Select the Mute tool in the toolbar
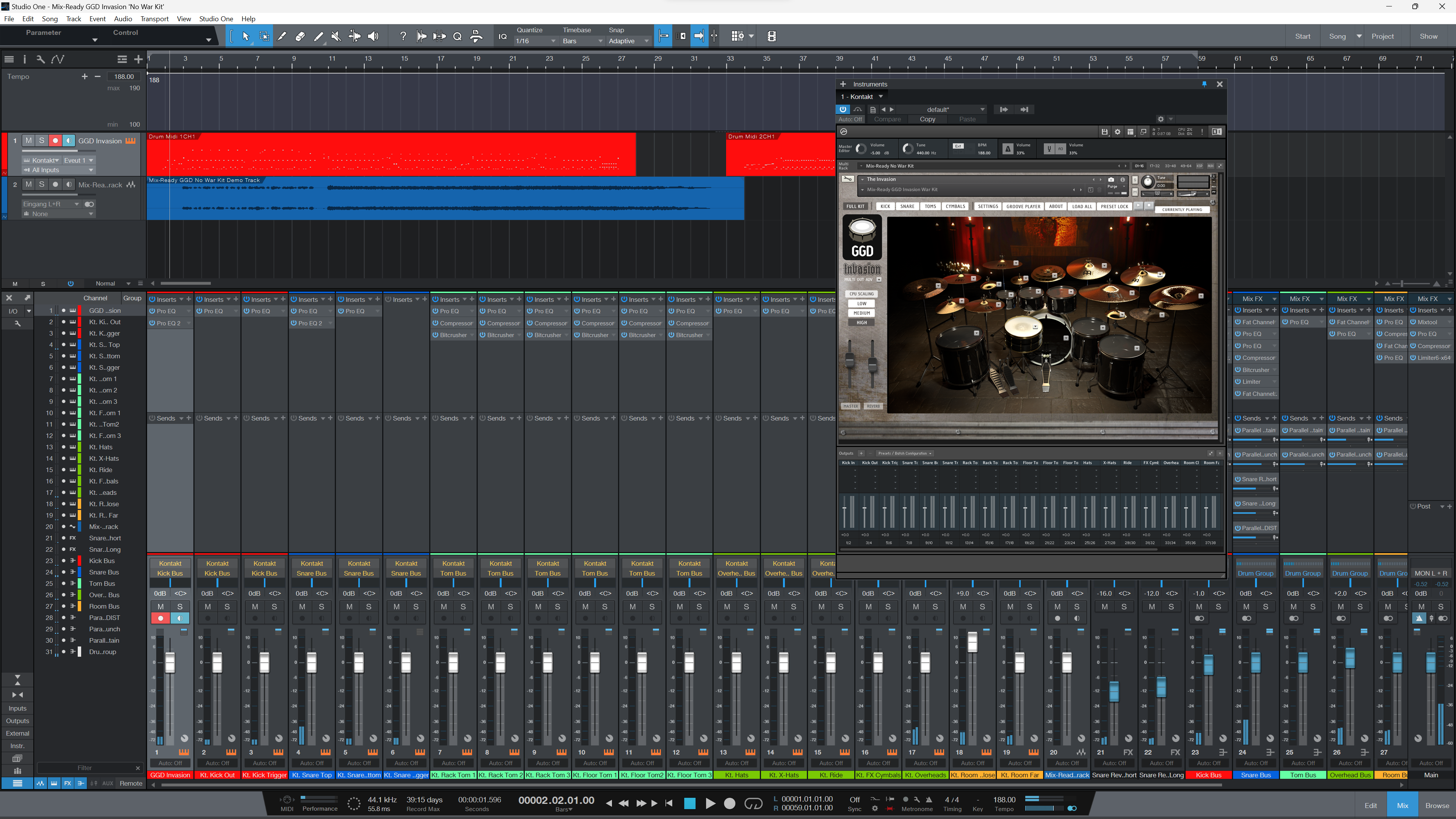Viewport: 1456px width, 819px height. 336,36
